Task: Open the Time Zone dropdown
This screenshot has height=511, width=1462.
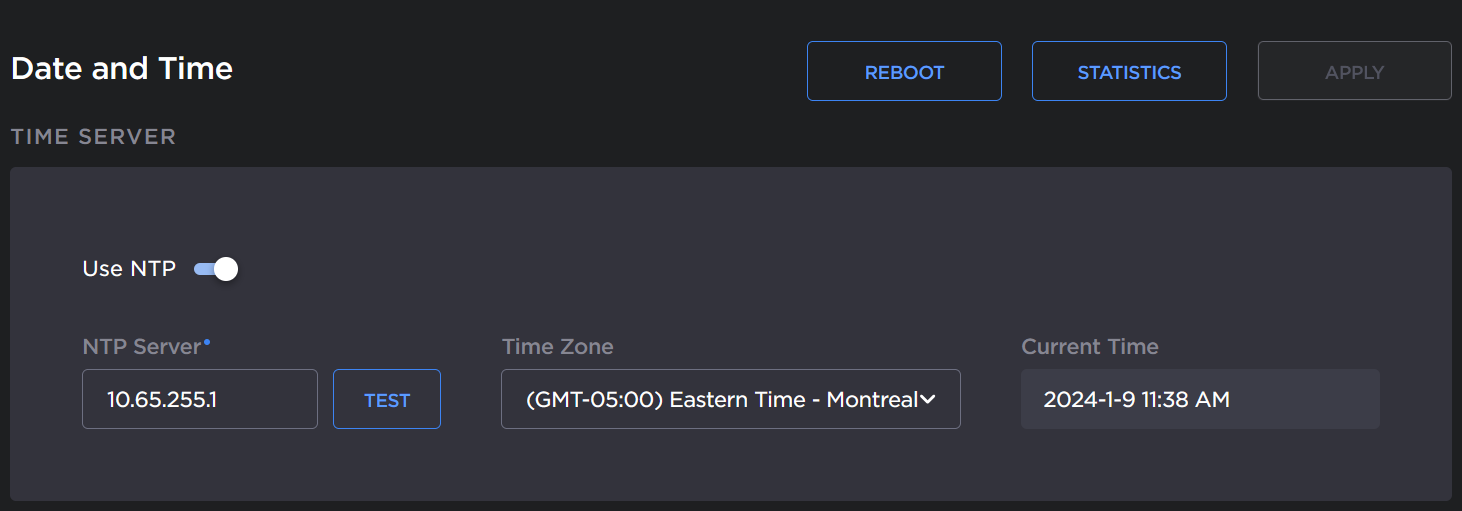Action: tap(730, 400)
